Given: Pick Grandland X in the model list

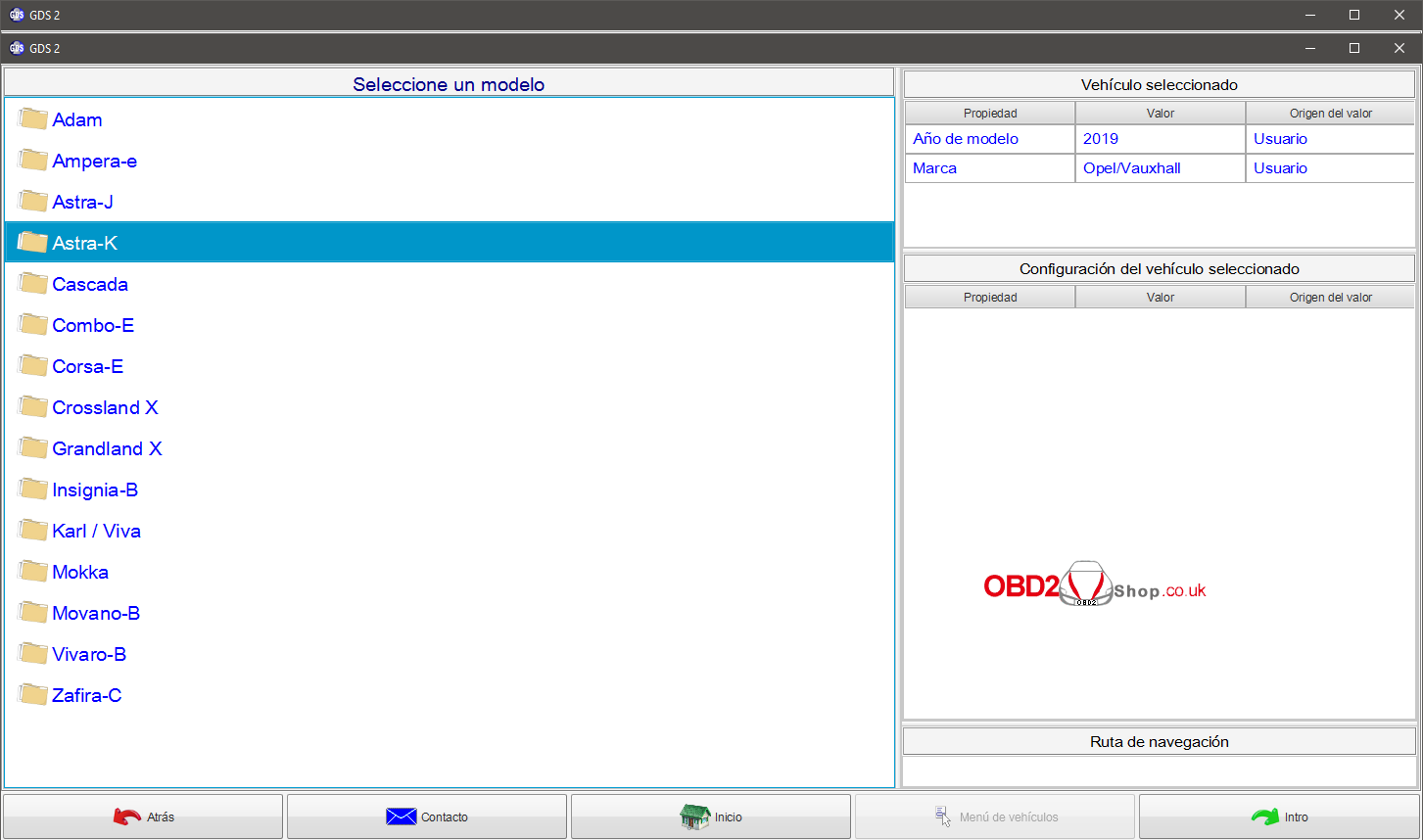Looking at the screenshot, I should (x=107, y=448).
